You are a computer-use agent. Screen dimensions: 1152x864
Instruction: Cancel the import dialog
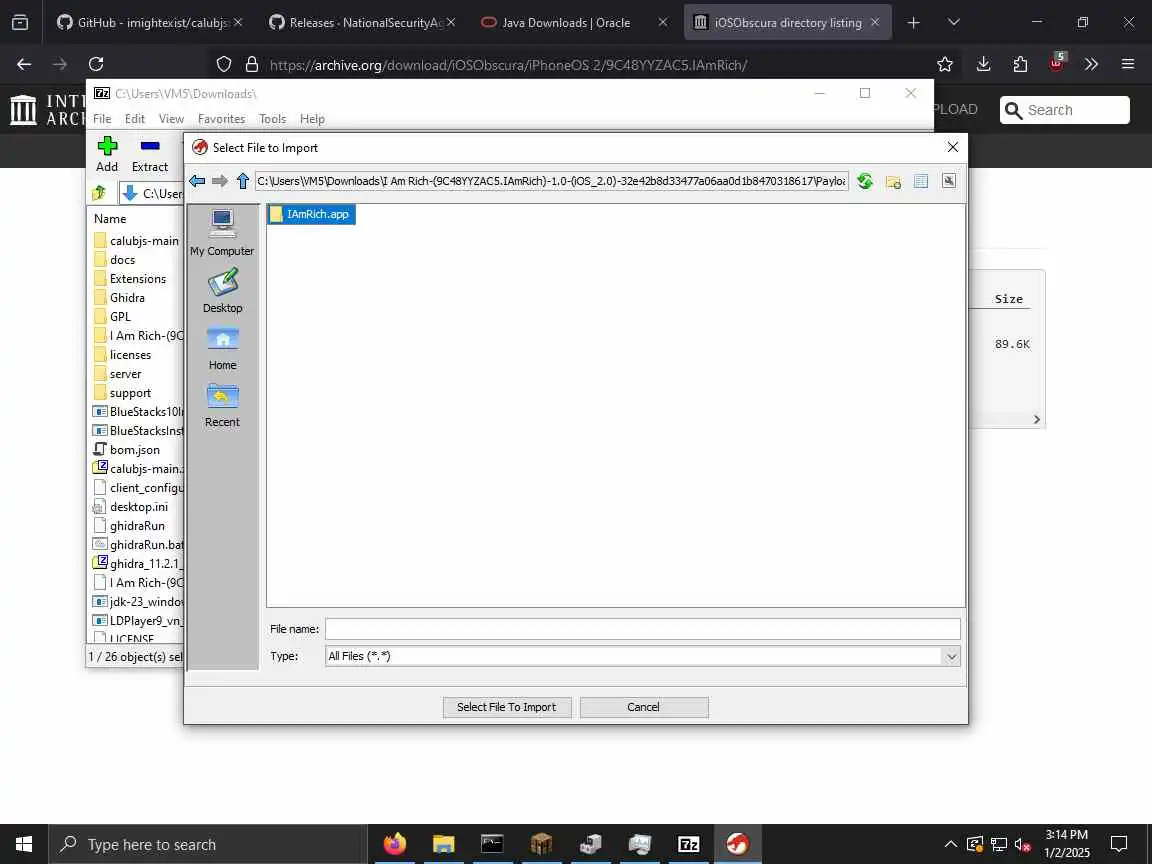(x=644, y=707)
